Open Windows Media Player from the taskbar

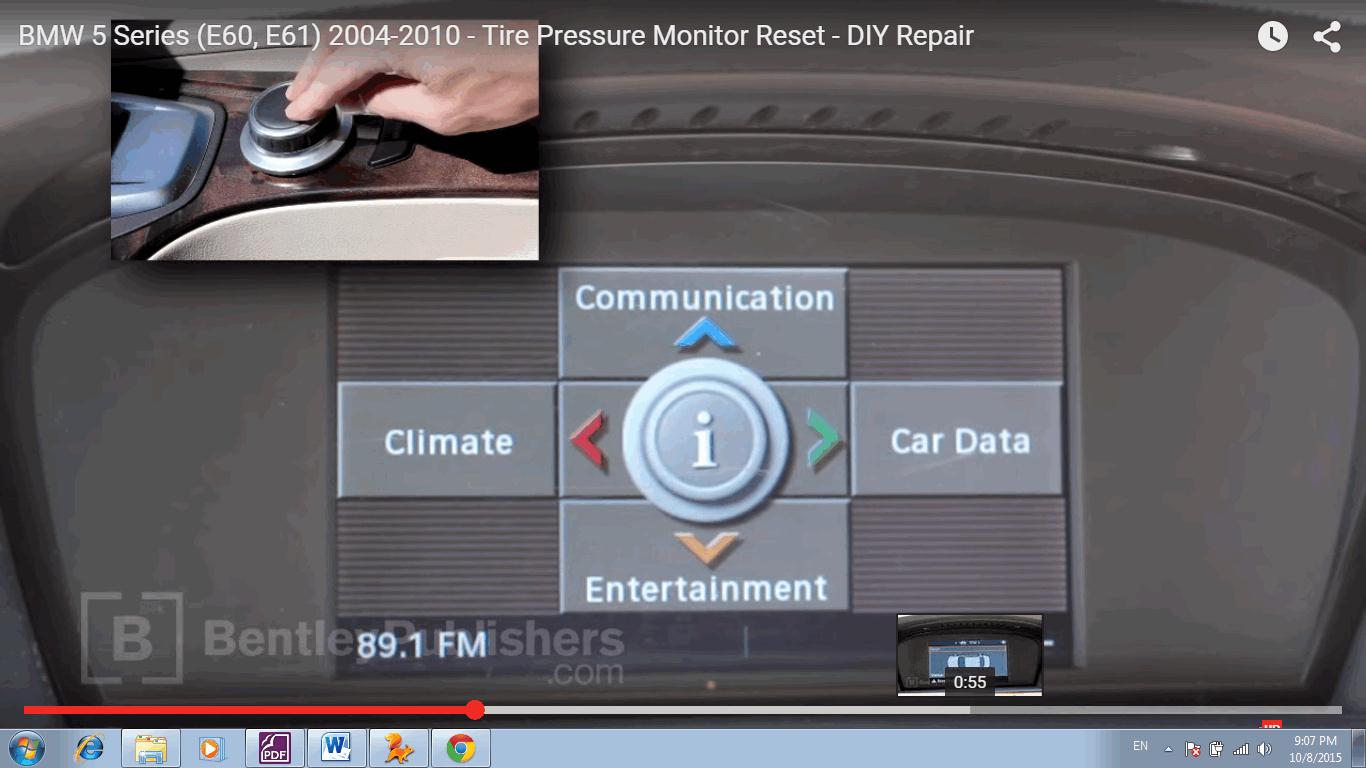click(211, 748)
